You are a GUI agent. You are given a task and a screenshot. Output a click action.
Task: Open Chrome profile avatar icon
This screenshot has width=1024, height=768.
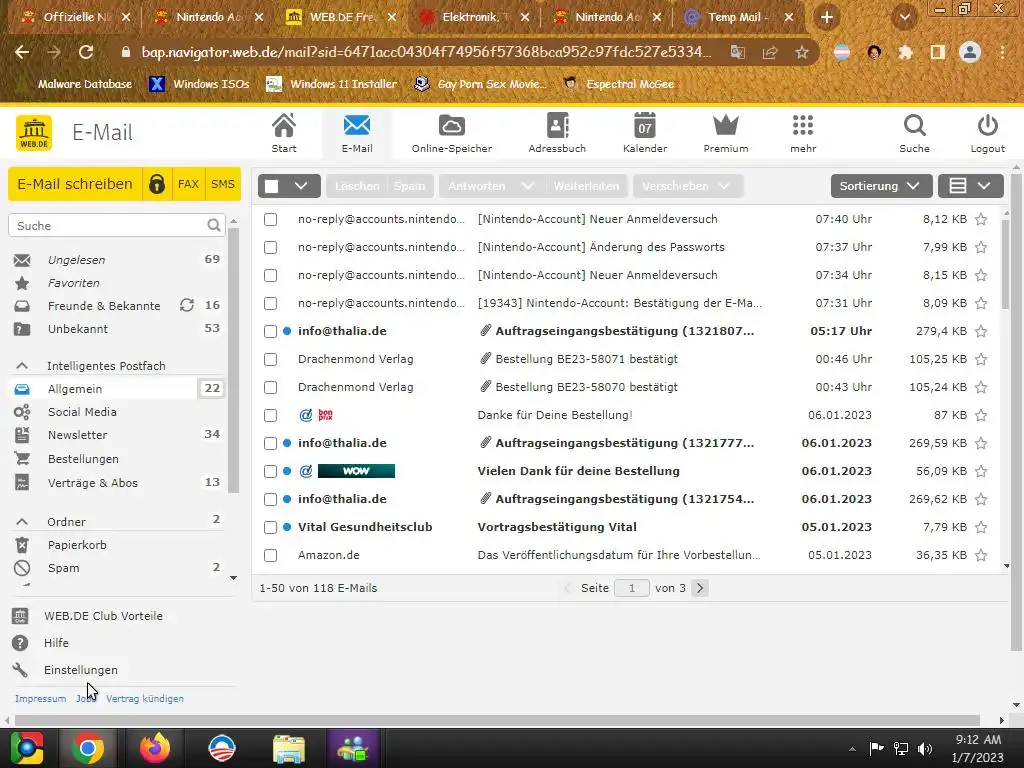point(970,52)
